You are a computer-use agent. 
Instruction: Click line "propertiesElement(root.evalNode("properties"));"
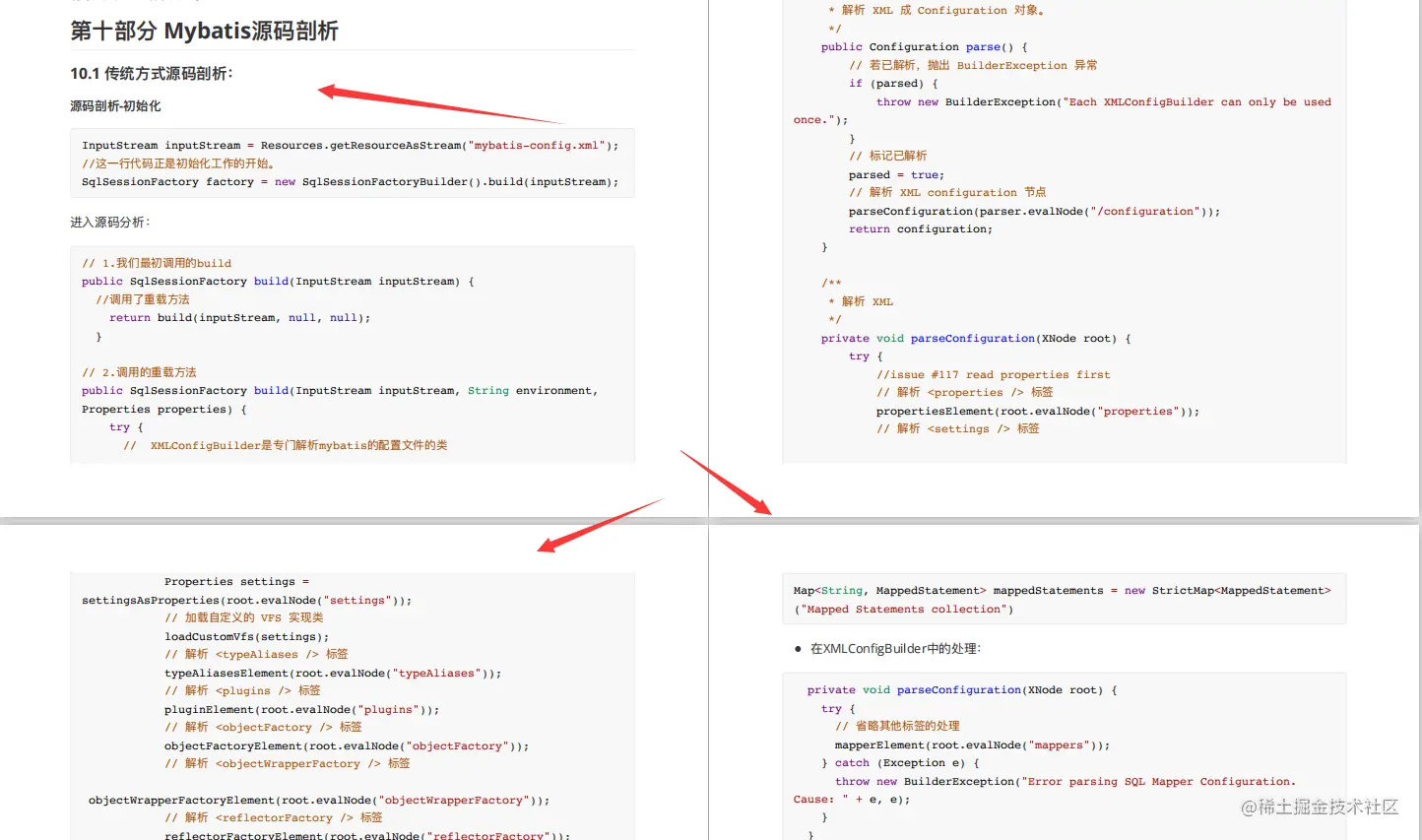tap(1038, 412)
